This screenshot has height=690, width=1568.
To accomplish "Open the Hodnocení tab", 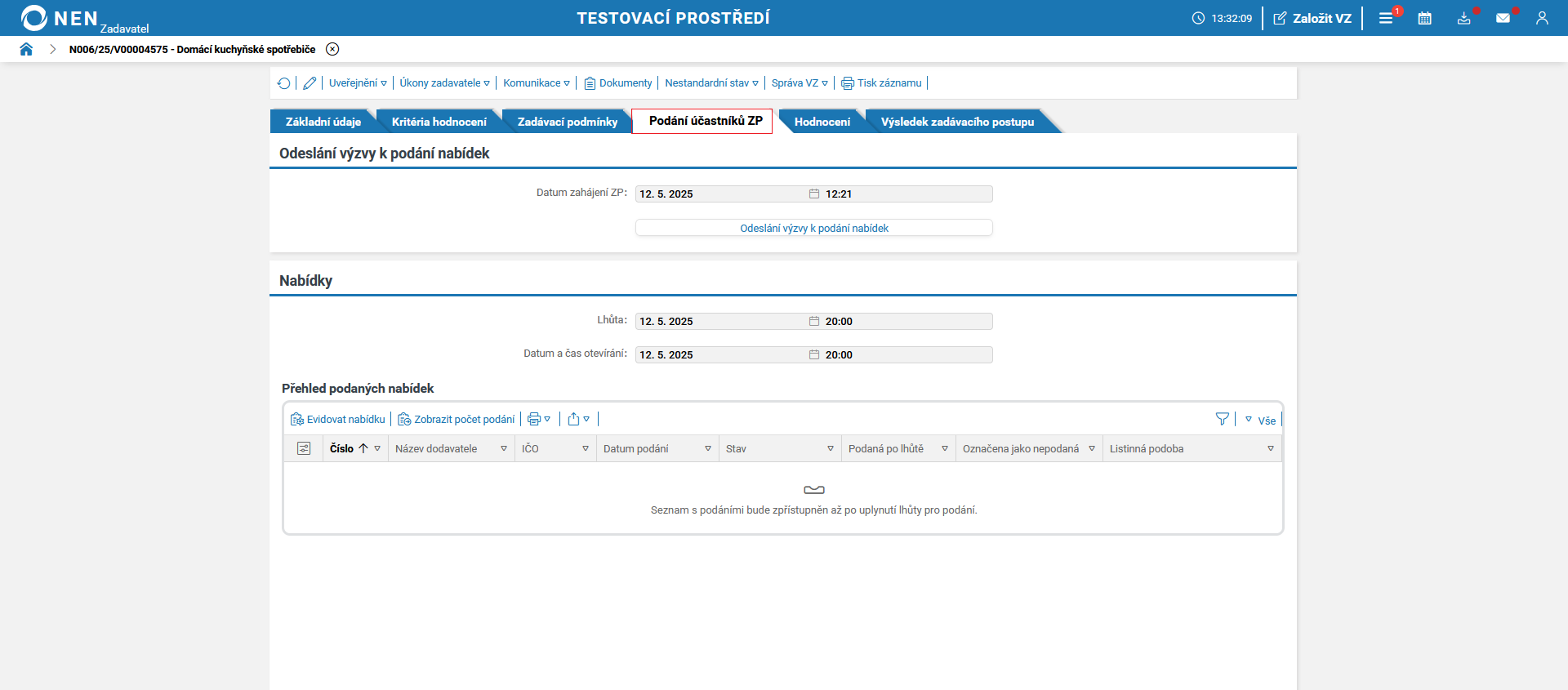I will tap(822, 122).
